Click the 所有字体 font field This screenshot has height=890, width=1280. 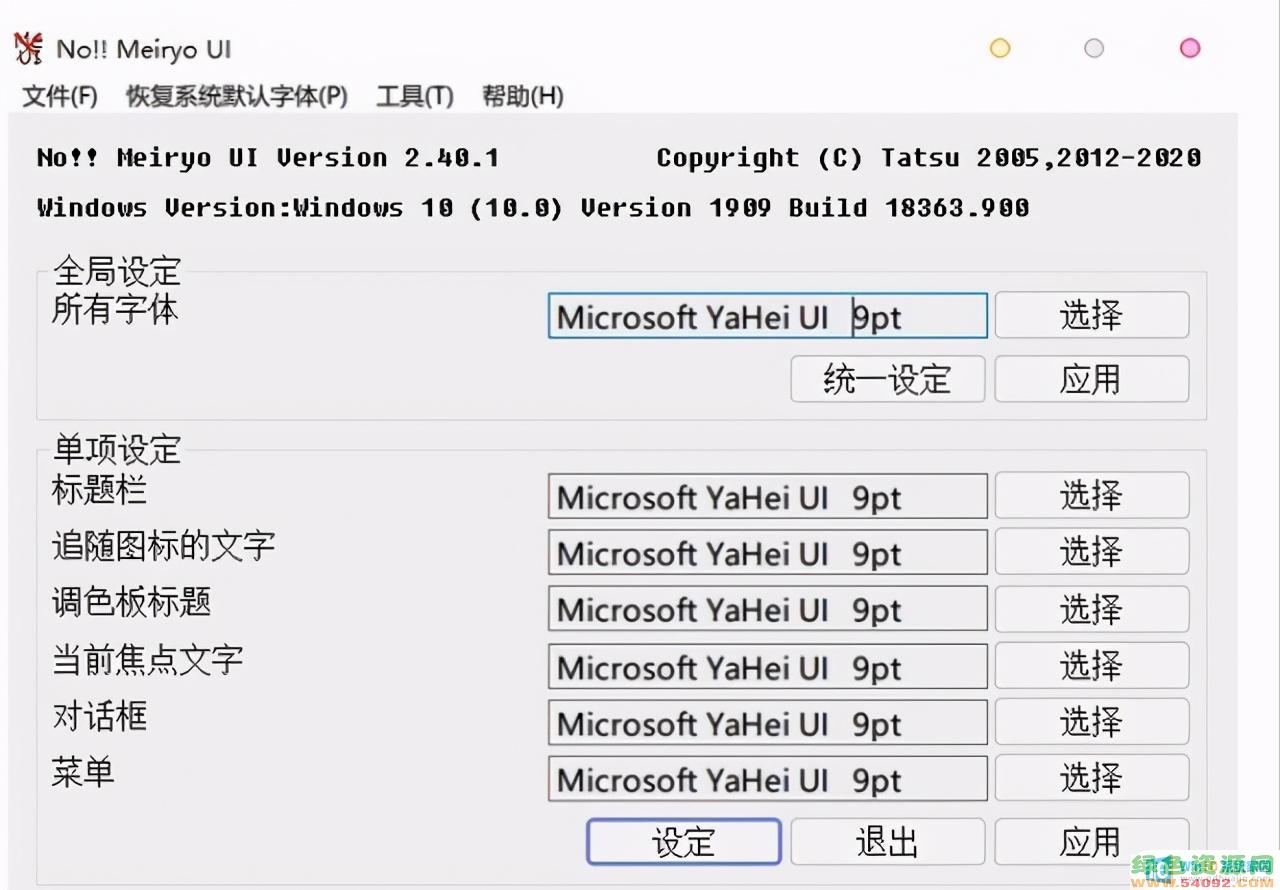point(767,316)
